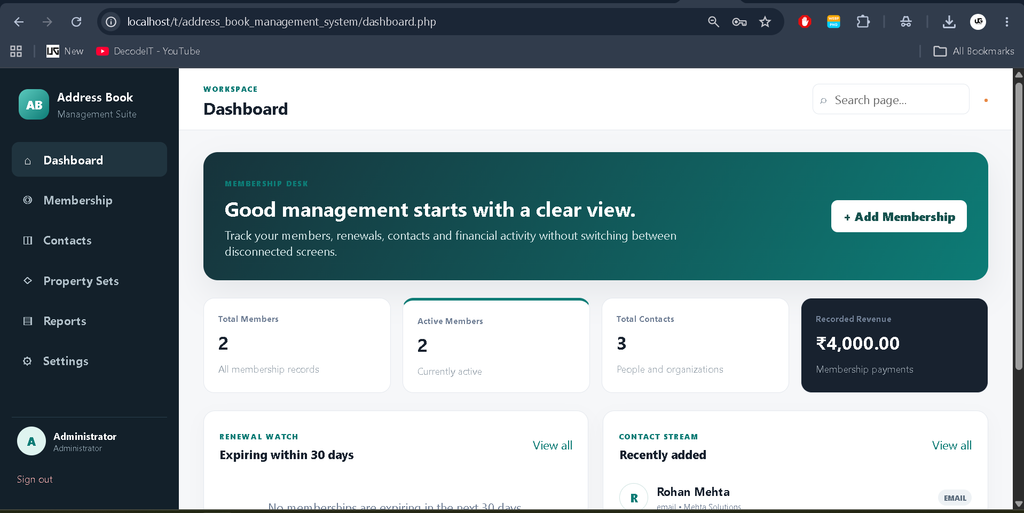This screenshot has width=1024, height=513.
Task: Click the + Add Membership button
Action: point(899,217)
